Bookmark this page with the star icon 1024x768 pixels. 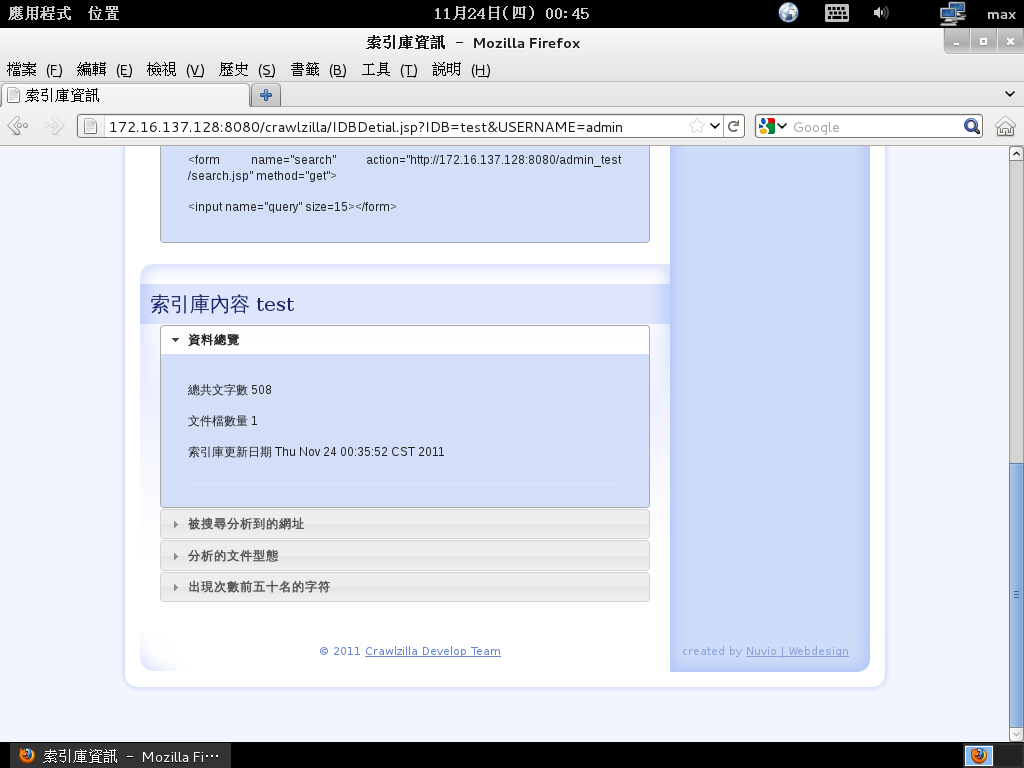point(696,127)
